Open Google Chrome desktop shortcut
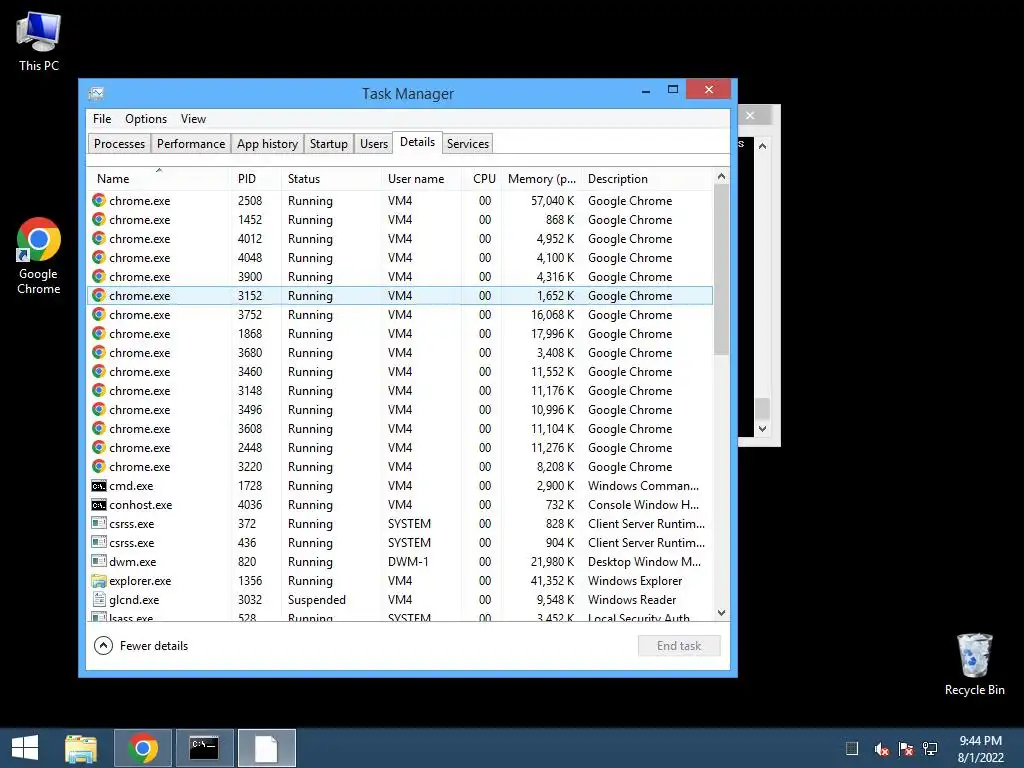 [x=39, y=256]
